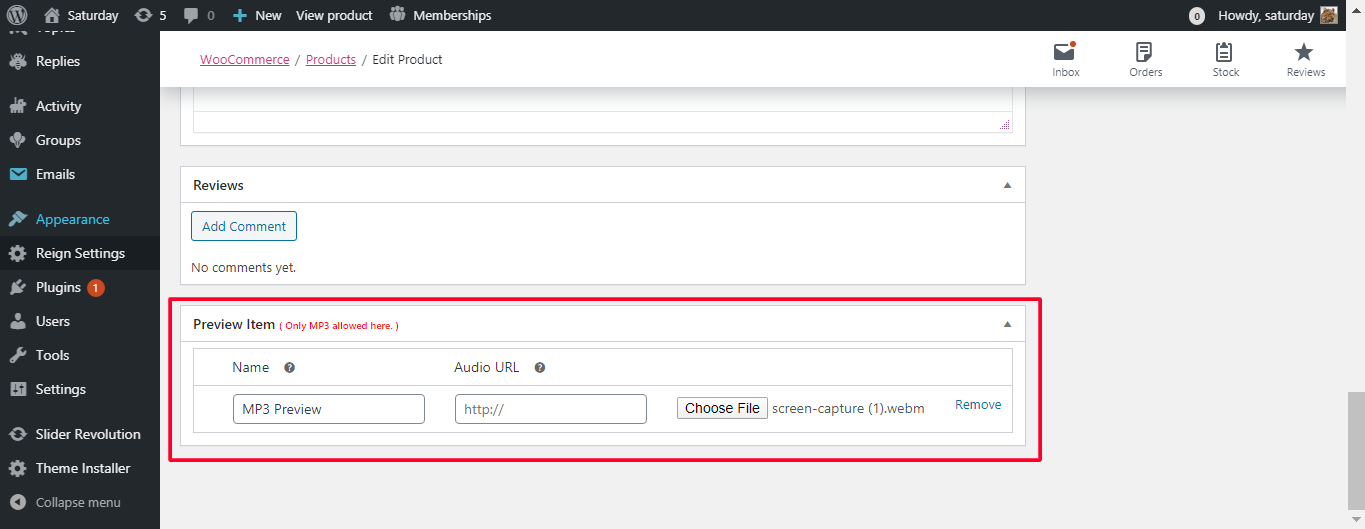Click the Settings sliders icon
Viewport: 1365px width, 529px height.
pos(18,389)
